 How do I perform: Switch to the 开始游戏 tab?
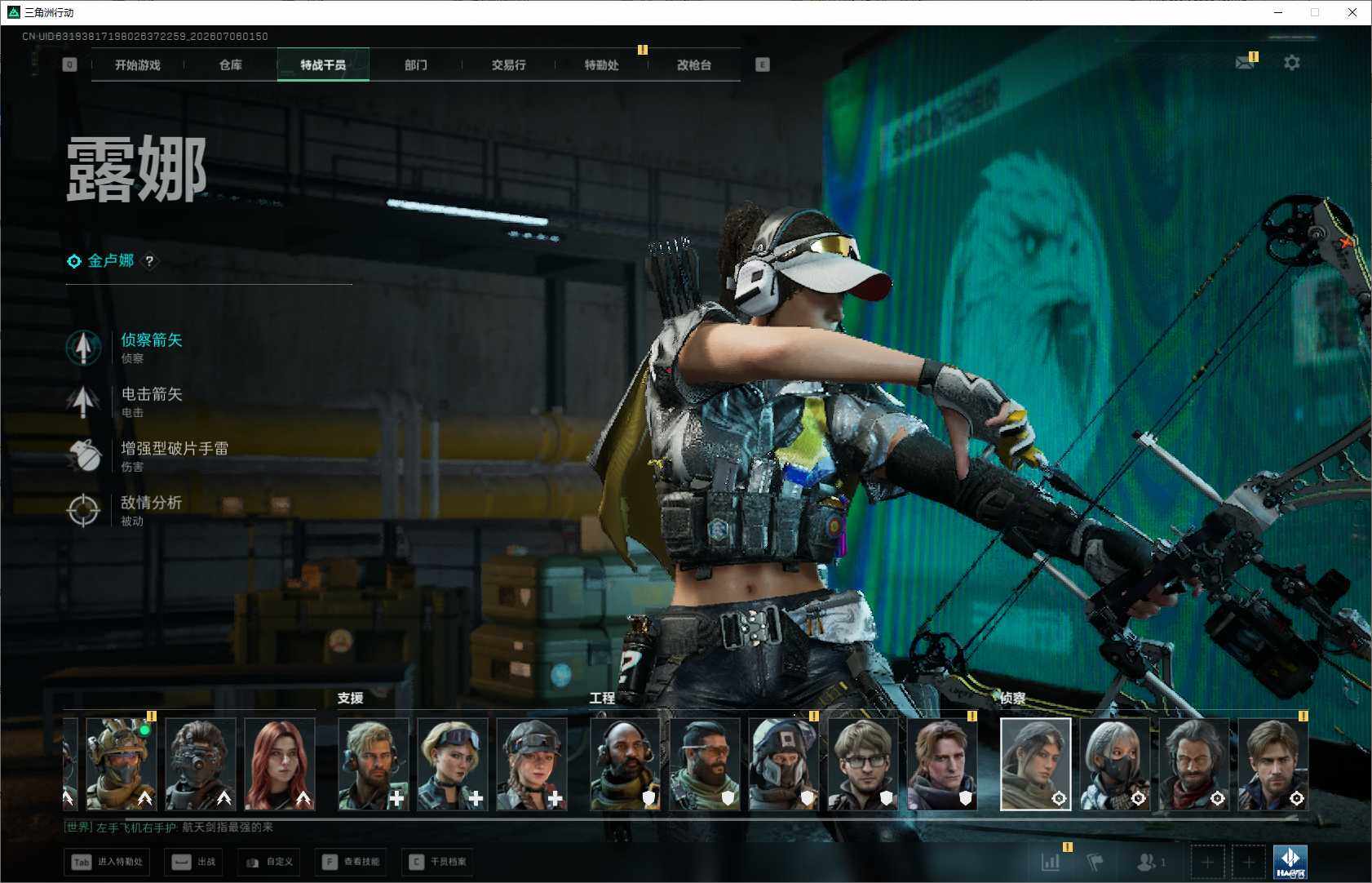click(x=138, y=65)
